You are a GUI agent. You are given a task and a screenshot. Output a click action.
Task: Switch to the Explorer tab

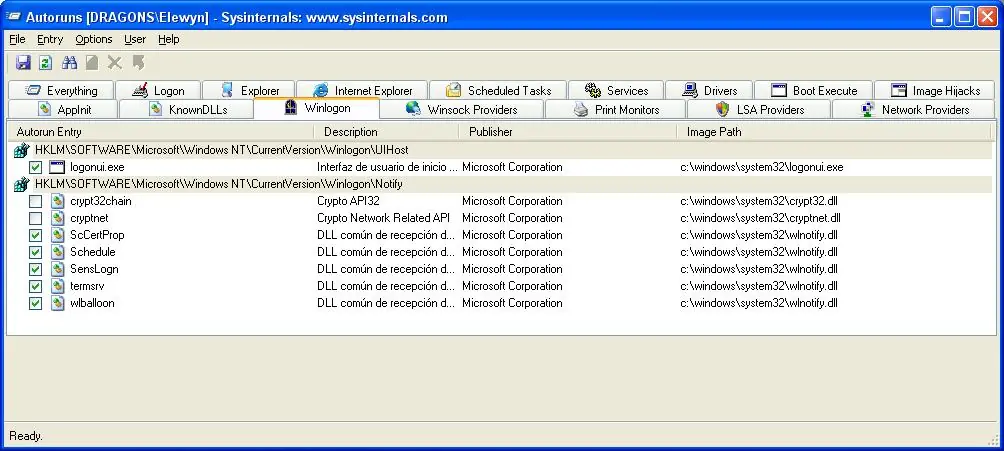(x=249, y=90)
